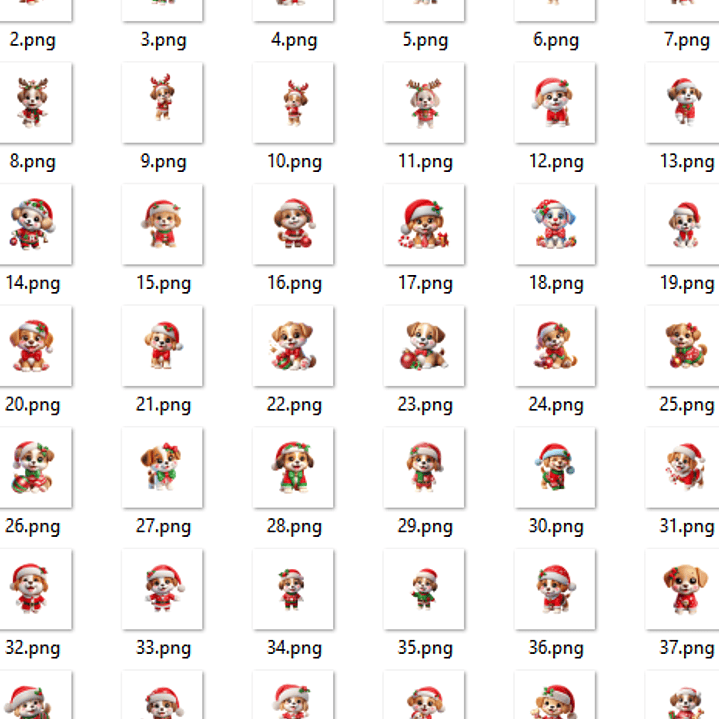
Task: Pick the 28.png puppy in green outfit thumbnail
Action: coord(293,467)
